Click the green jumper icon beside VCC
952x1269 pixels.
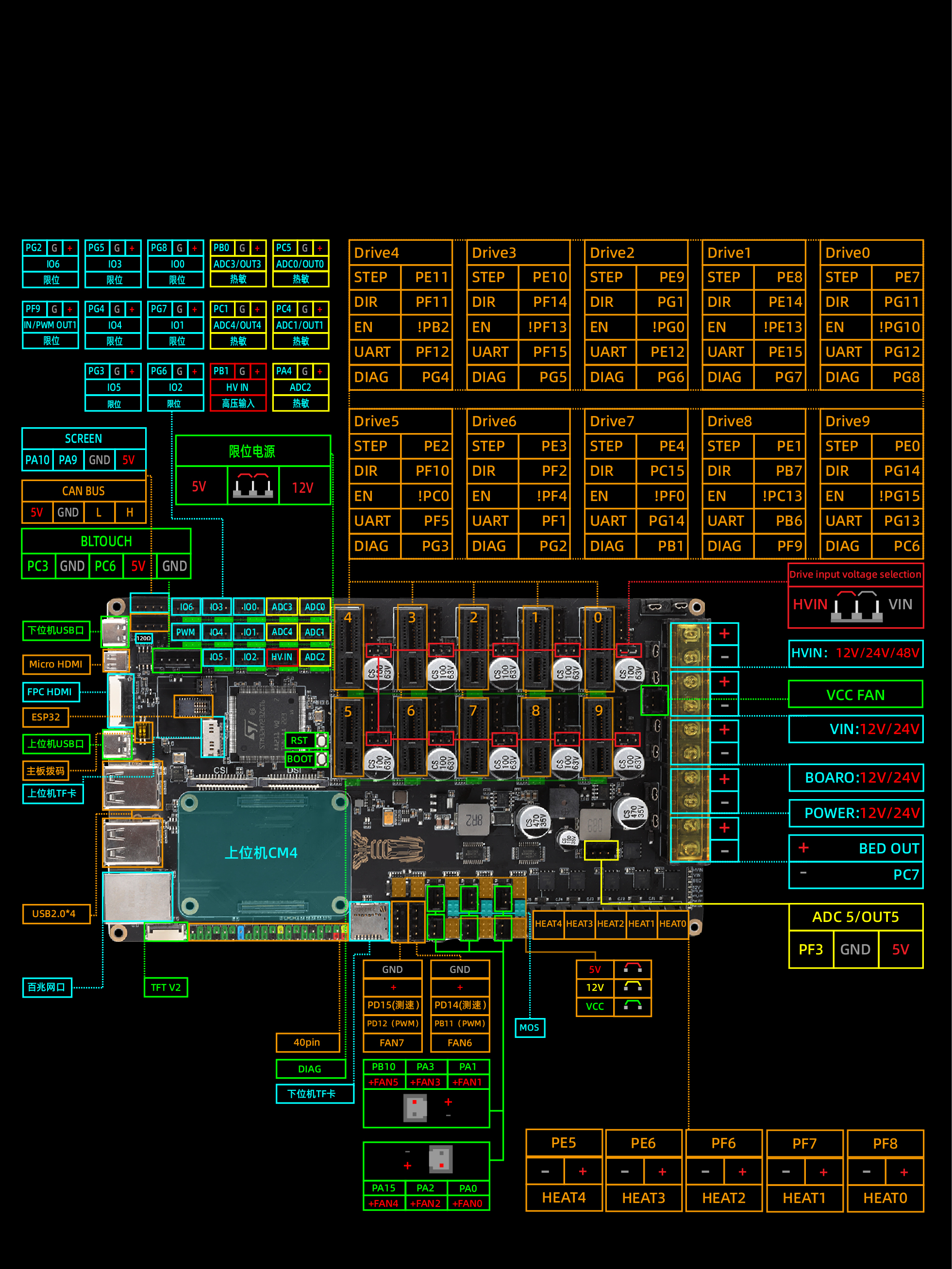[x=633, y=1005]
